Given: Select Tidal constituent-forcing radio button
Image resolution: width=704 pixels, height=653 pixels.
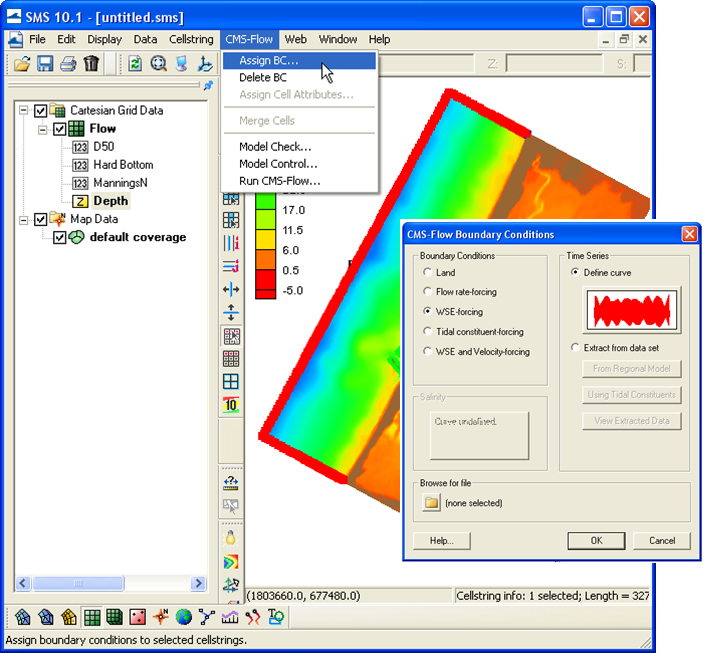Looking at the screenshot, I should [427, 331].
